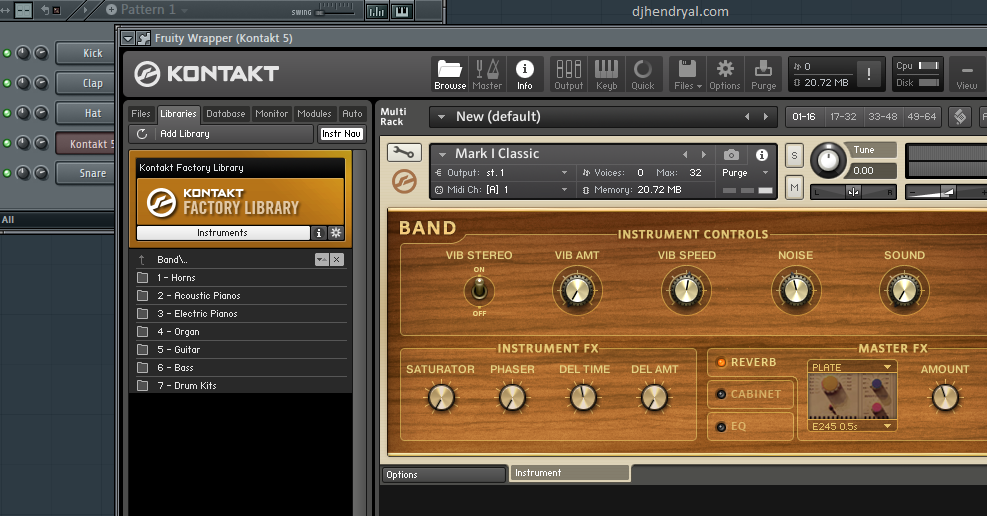Show the Info pane
This screenshot has width=987, height=516.
coord(524,74)
